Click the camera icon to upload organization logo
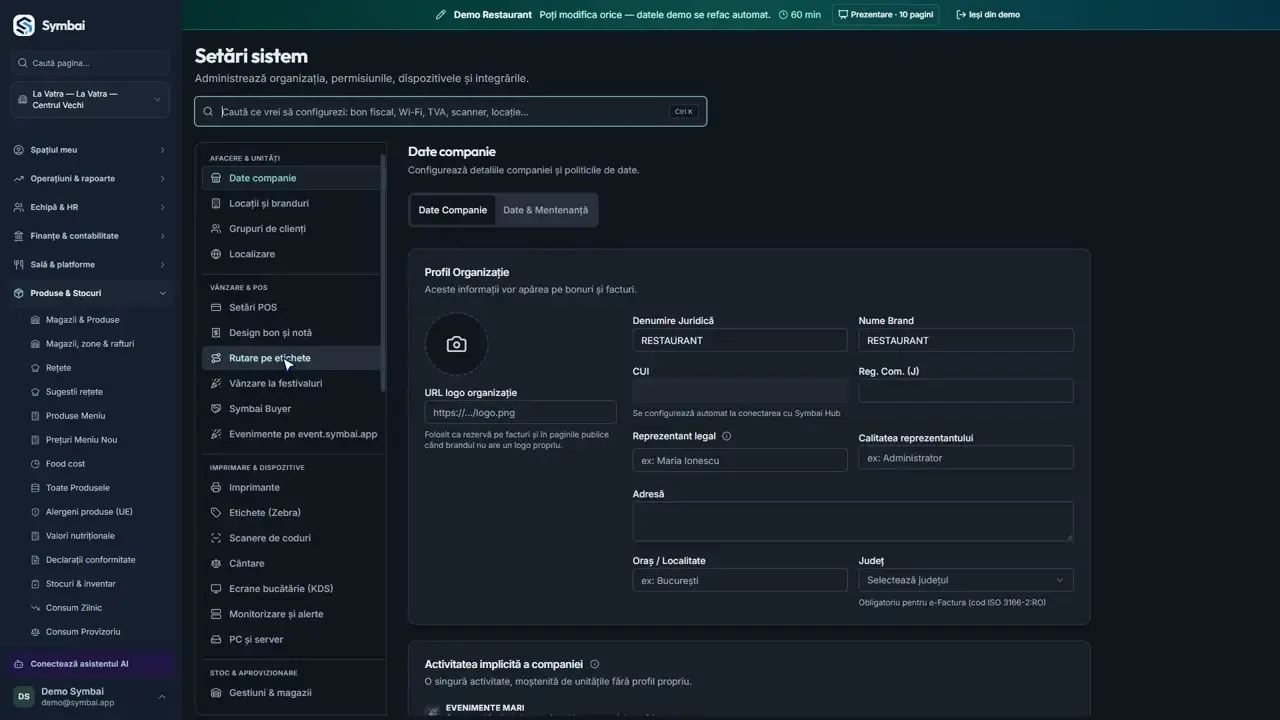1280x720 pixels. coord(457,344)
